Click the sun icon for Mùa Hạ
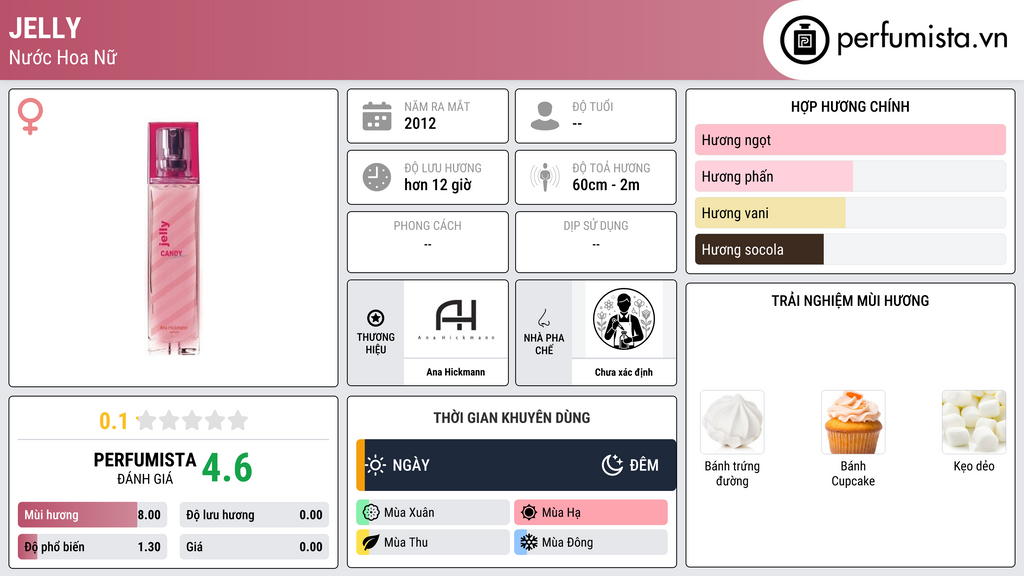Image resolution: width=1024 pixels, height=576 pixels. click(x=529, y=513)
